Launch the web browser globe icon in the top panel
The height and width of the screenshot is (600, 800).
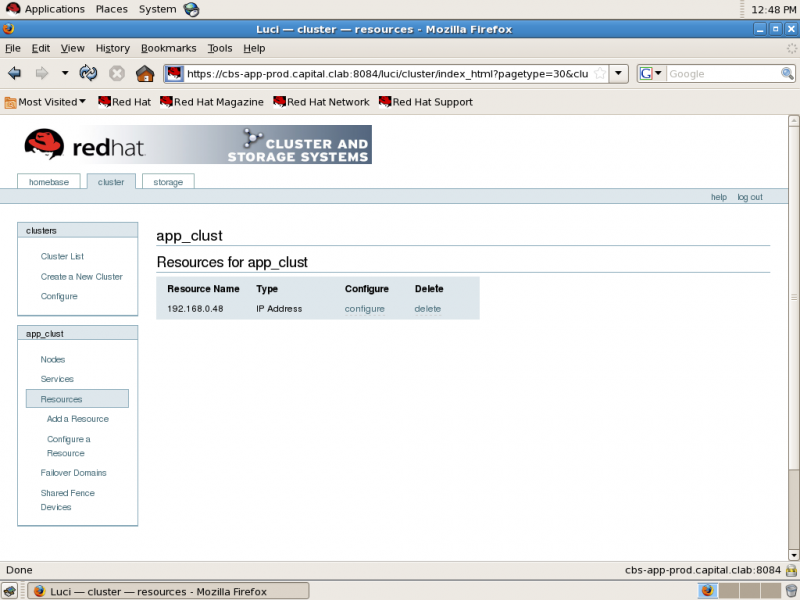pos(191,9)
